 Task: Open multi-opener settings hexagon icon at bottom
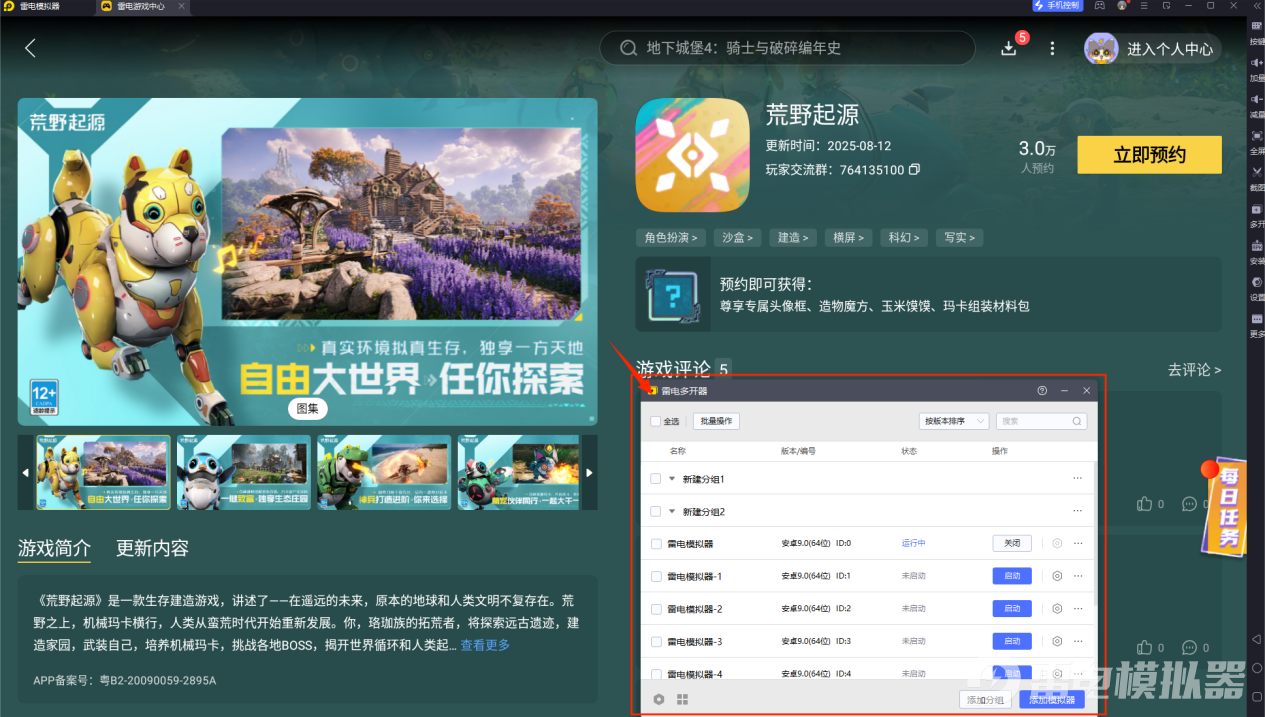[x=659, y=700]
